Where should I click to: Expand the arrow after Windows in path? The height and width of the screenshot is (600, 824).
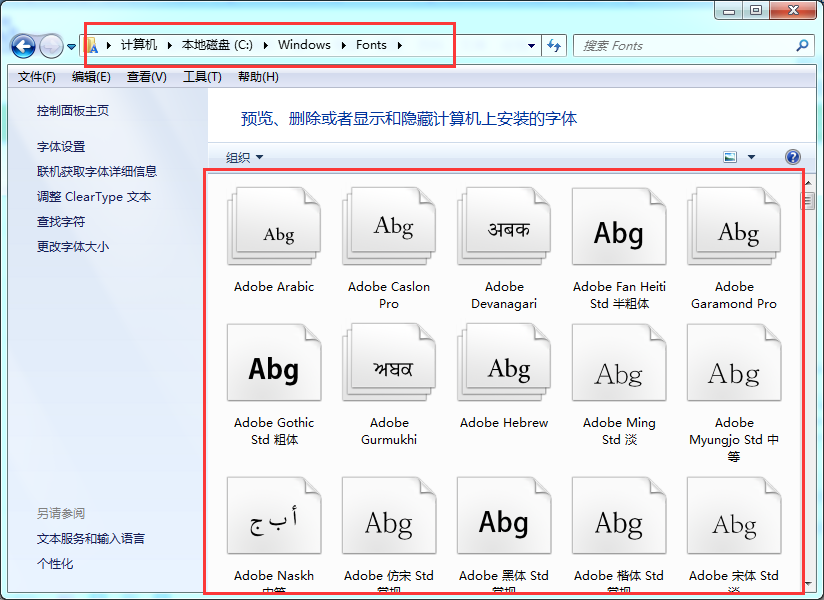[x=343, y=45]
